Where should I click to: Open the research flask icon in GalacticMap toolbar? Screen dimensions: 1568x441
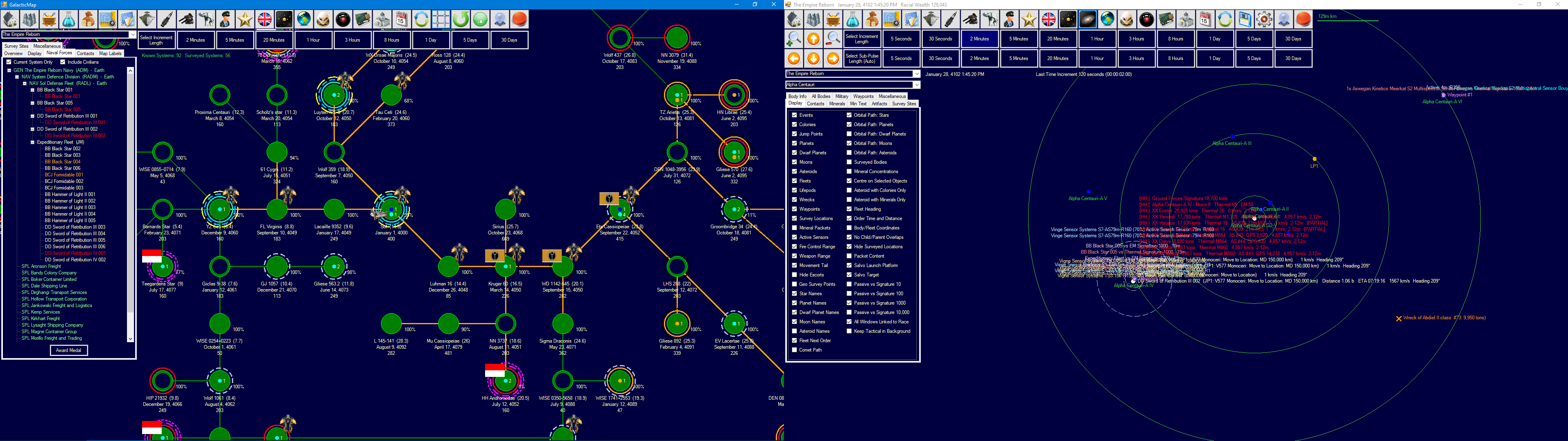pyautogui.click(x=69, y=20)
